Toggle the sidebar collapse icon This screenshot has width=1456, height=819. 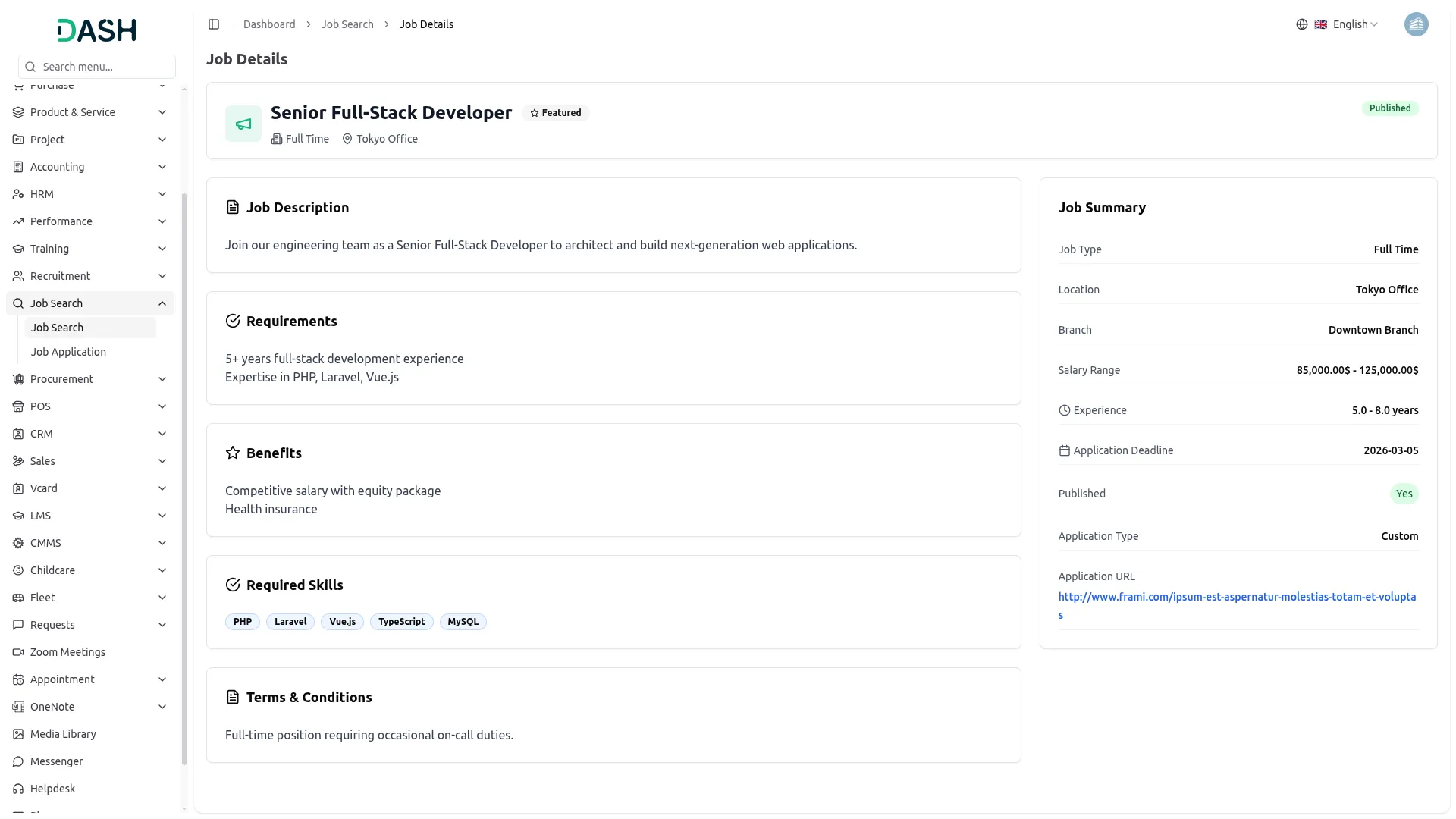(x=214, y=24)
